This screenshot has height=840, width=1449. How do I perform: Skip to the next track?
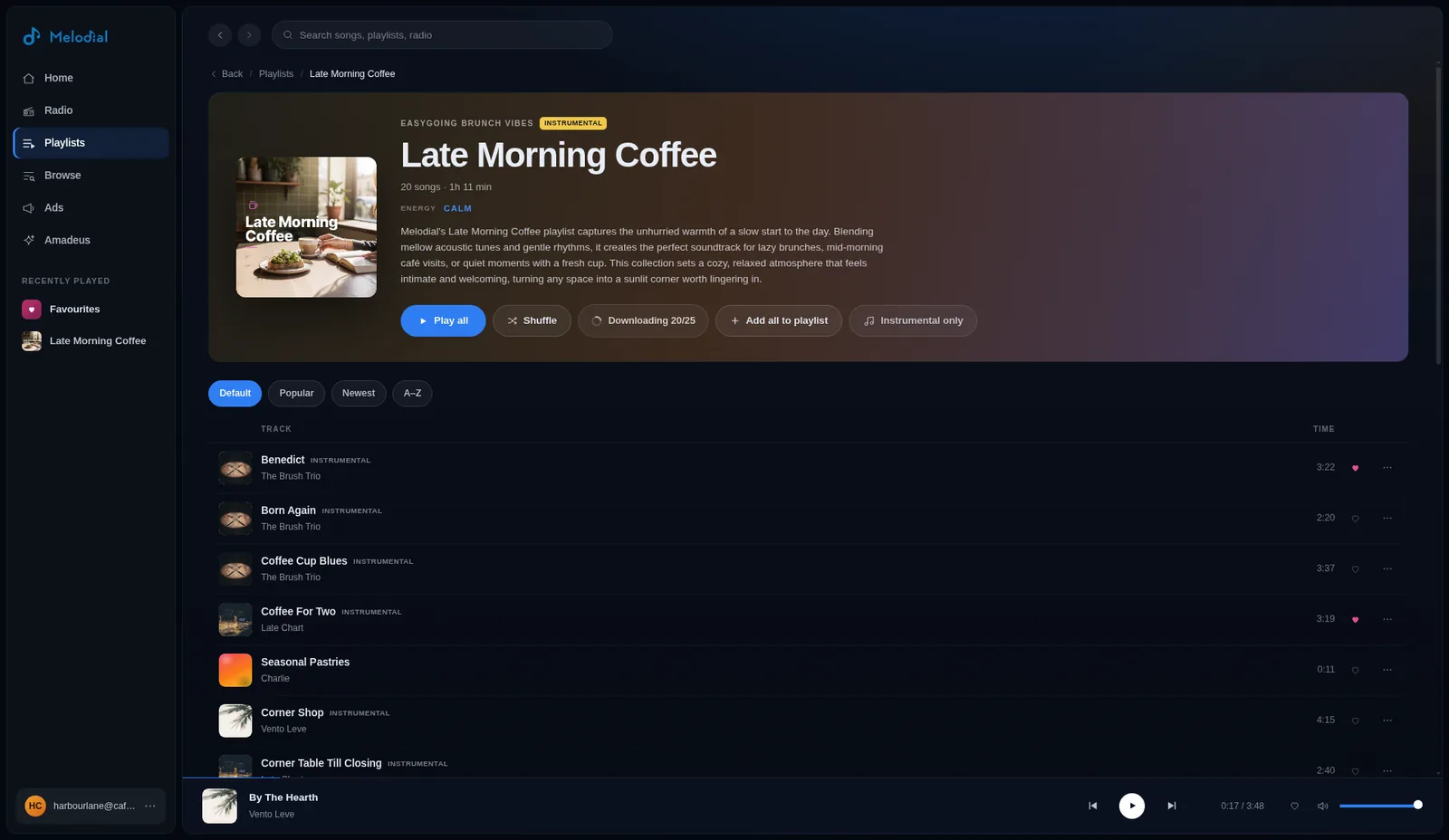[x=1172, y=807]
